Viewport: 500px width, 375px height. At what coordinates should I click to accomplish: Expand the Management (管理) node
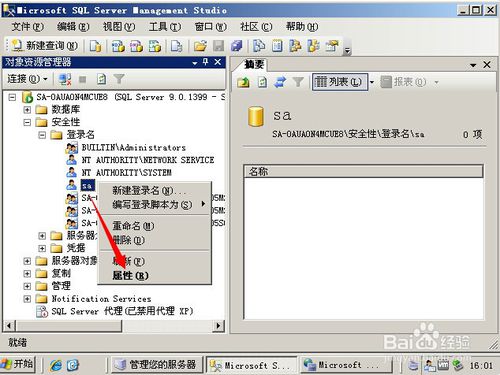[27, 286]
